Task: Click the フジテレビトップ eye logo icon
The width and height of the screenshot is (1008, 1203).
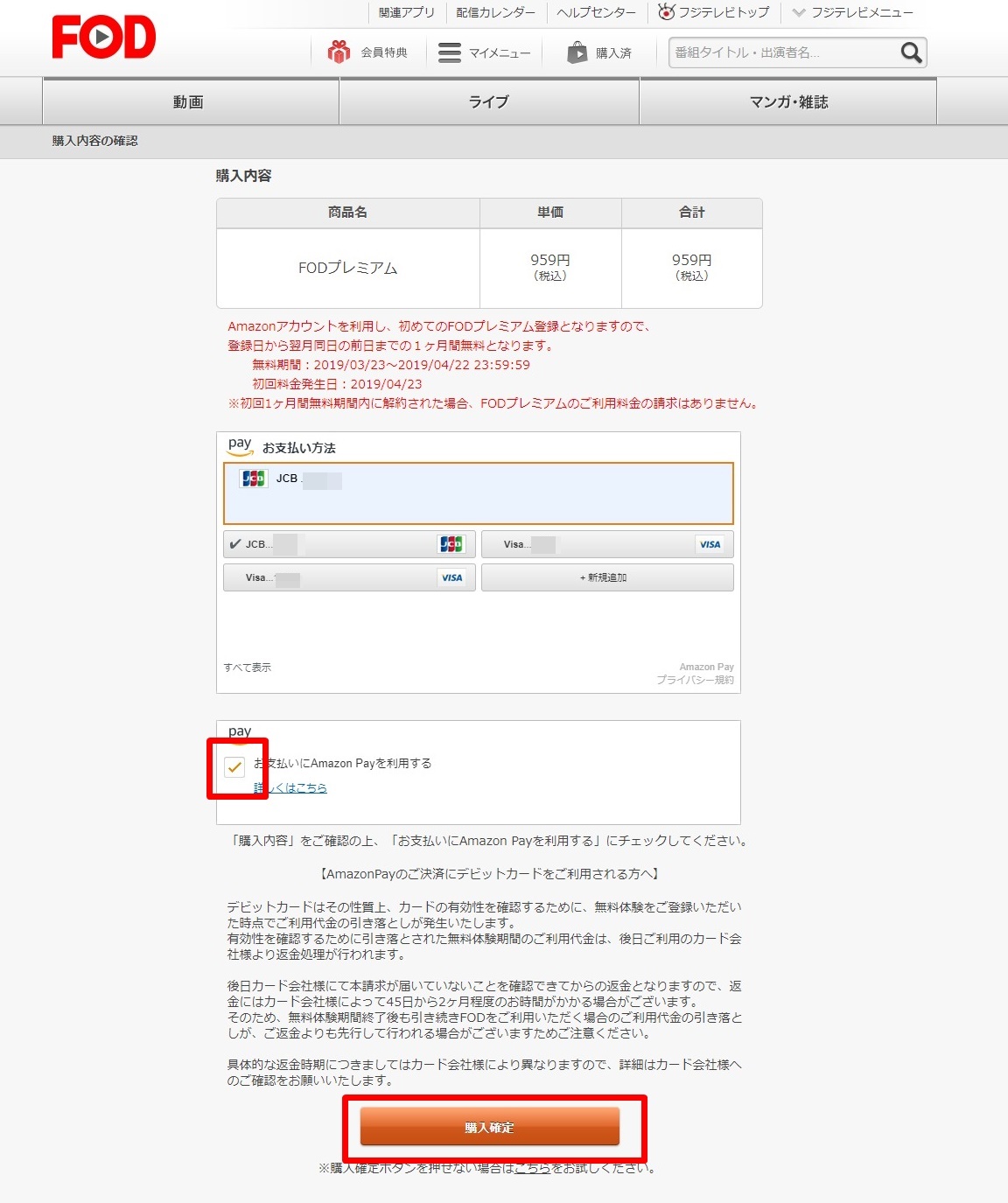Action: point(667,11)
